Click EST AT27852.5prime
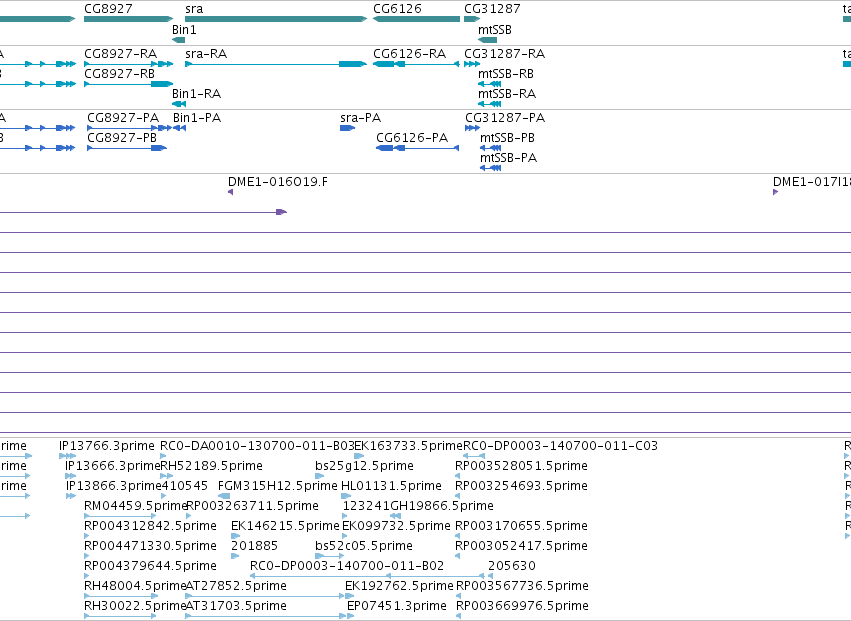Image resolution: width=851 pixels, height=621 pixels. 265,596
